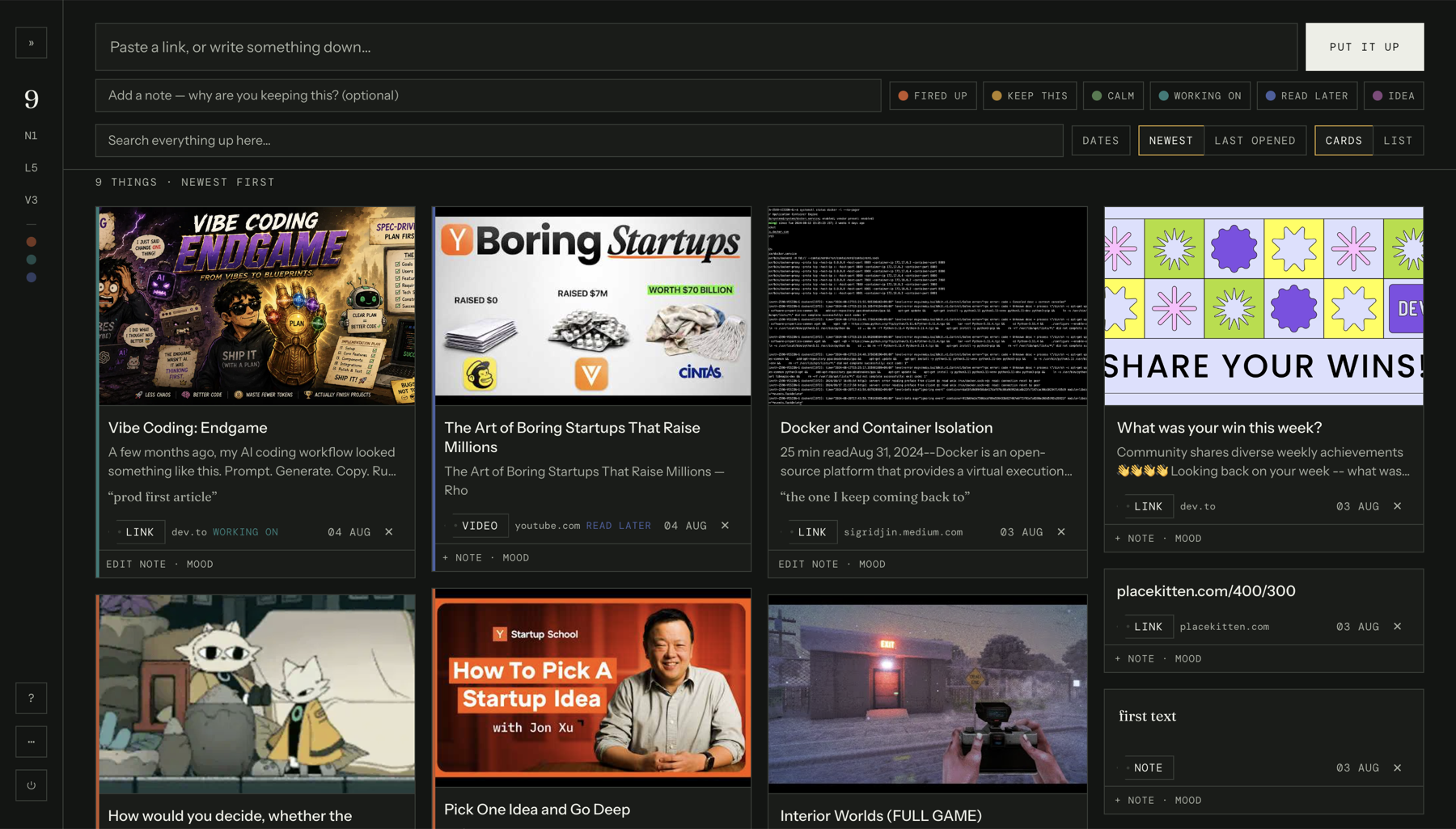1456x829 pixels.
Task: Switch to CARDS view
Action: (x=1344, y=141)
